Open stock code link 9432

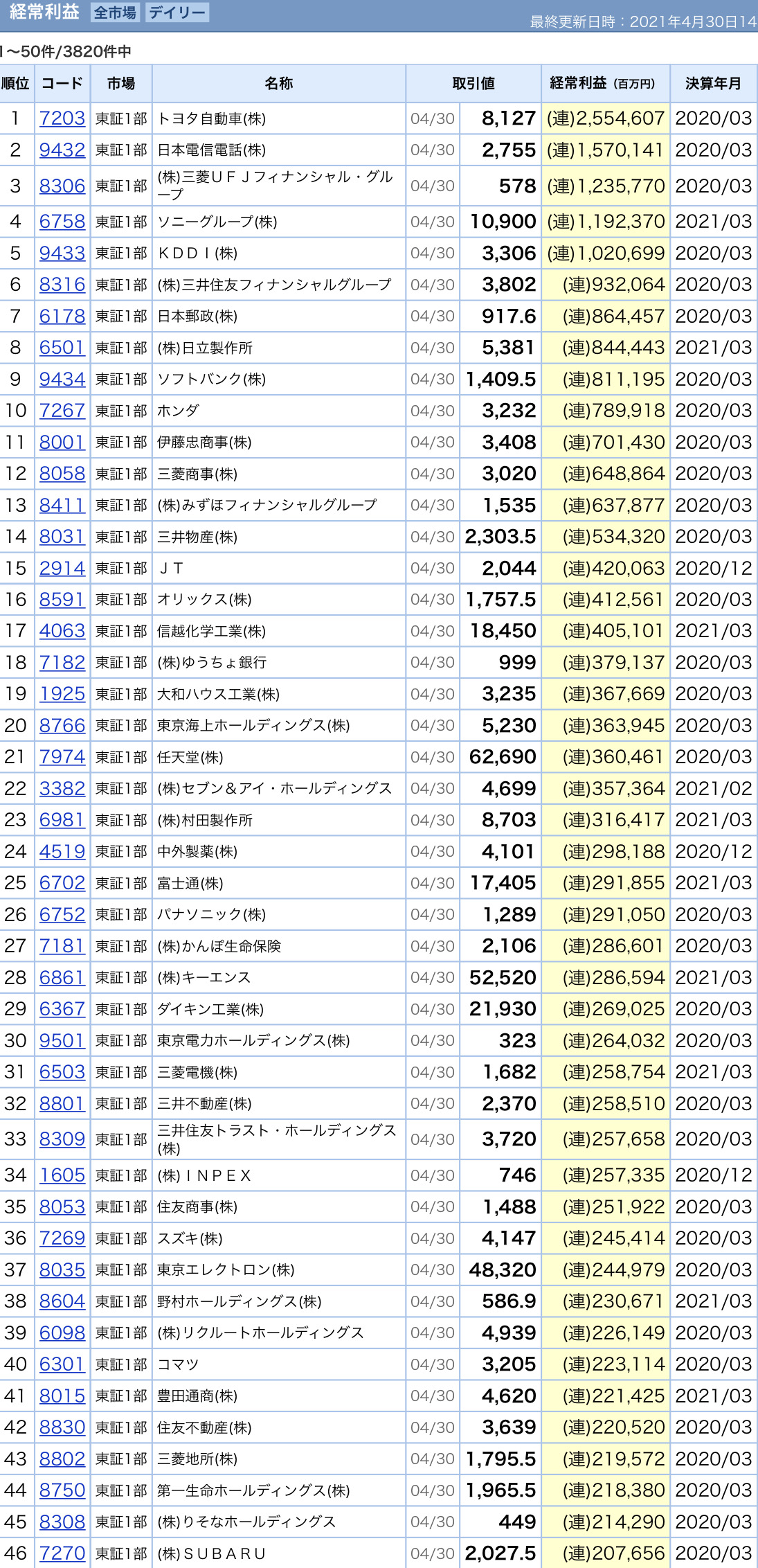pos(62,150)
